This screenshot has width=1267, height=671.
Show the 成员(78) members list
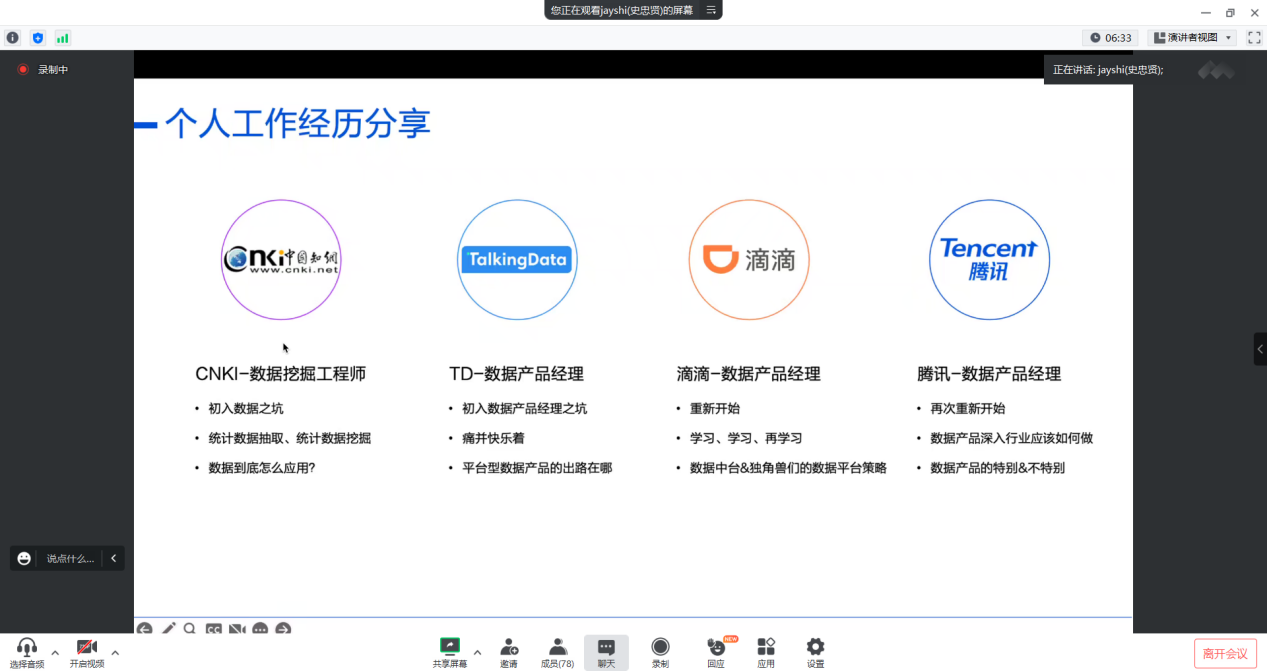pyautogui.click(x=557, y=651)
